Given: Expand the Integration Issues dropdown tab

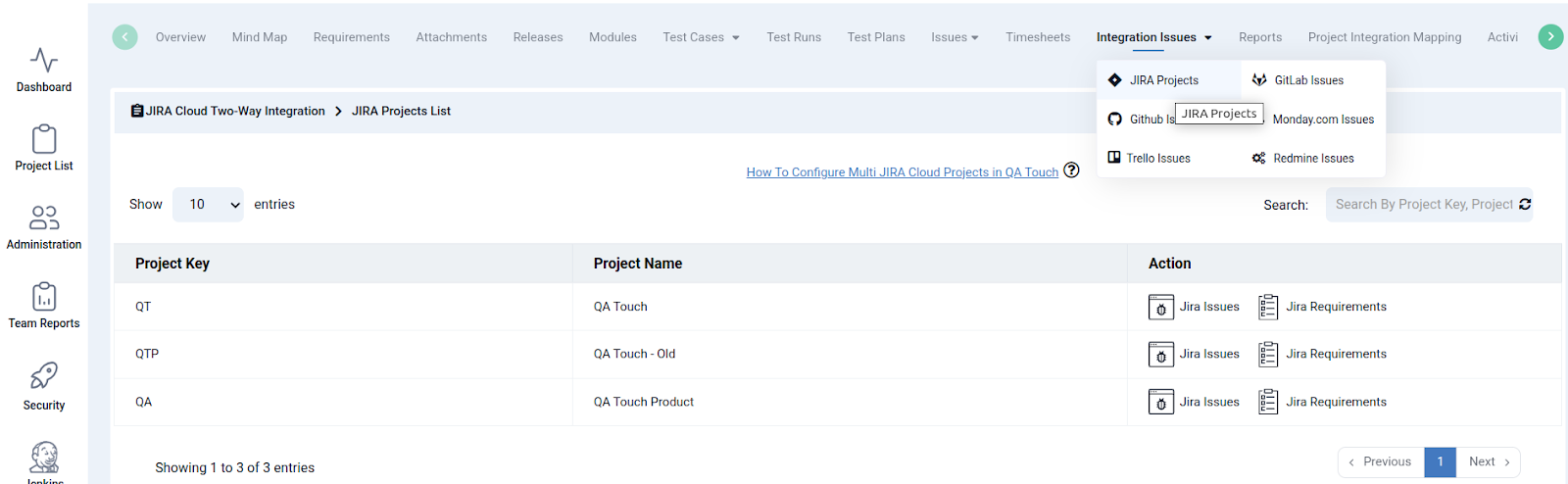Looking at the screenshot, I should coord(1154,37).
